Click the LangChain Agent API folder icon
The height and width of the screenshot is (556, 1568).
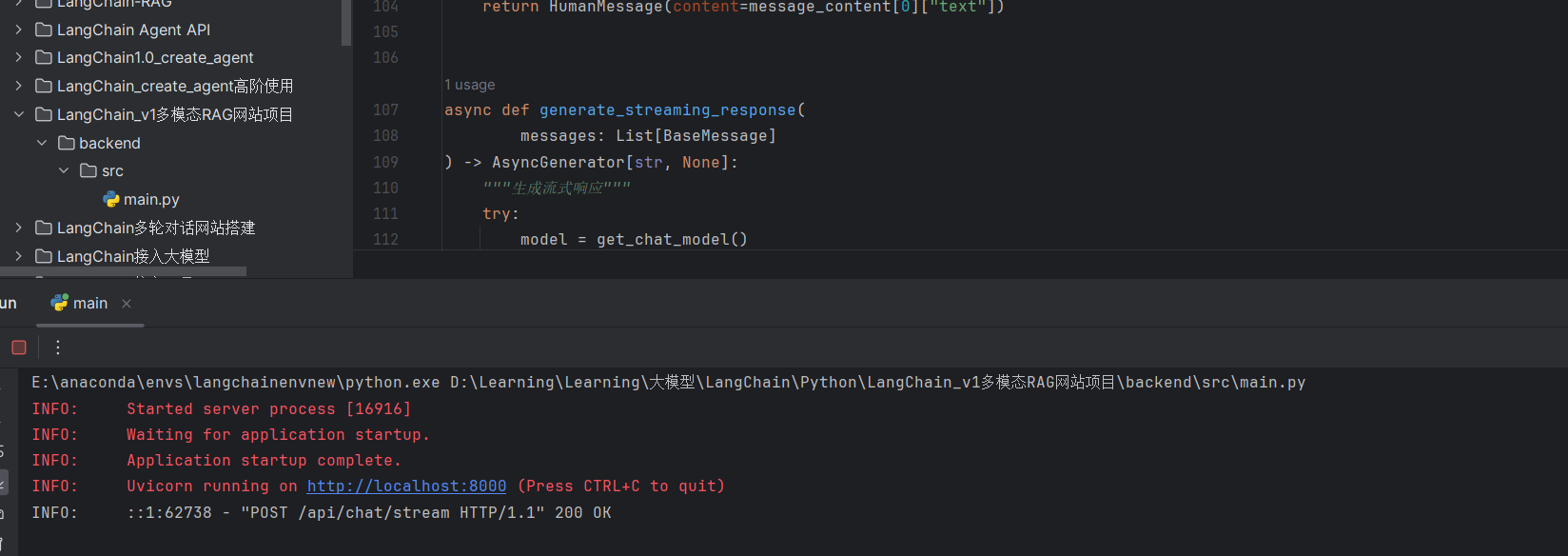tap(43, 30)
